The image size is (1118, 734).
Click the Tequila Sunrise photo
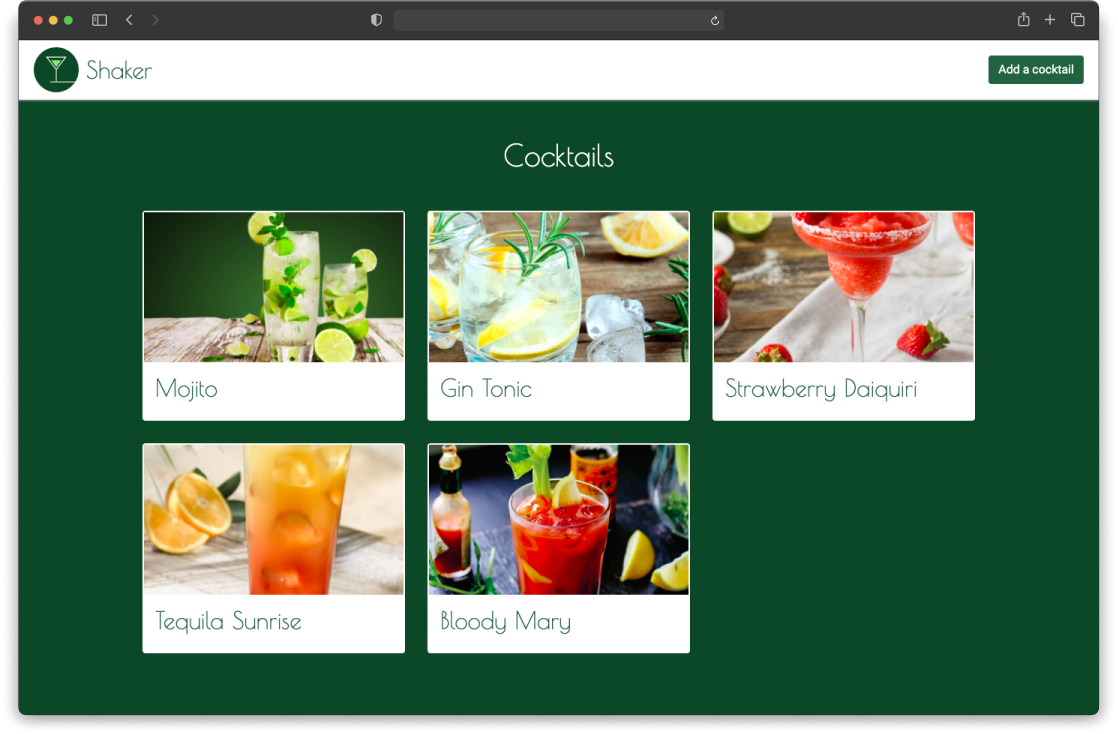[x=273, y=519]
